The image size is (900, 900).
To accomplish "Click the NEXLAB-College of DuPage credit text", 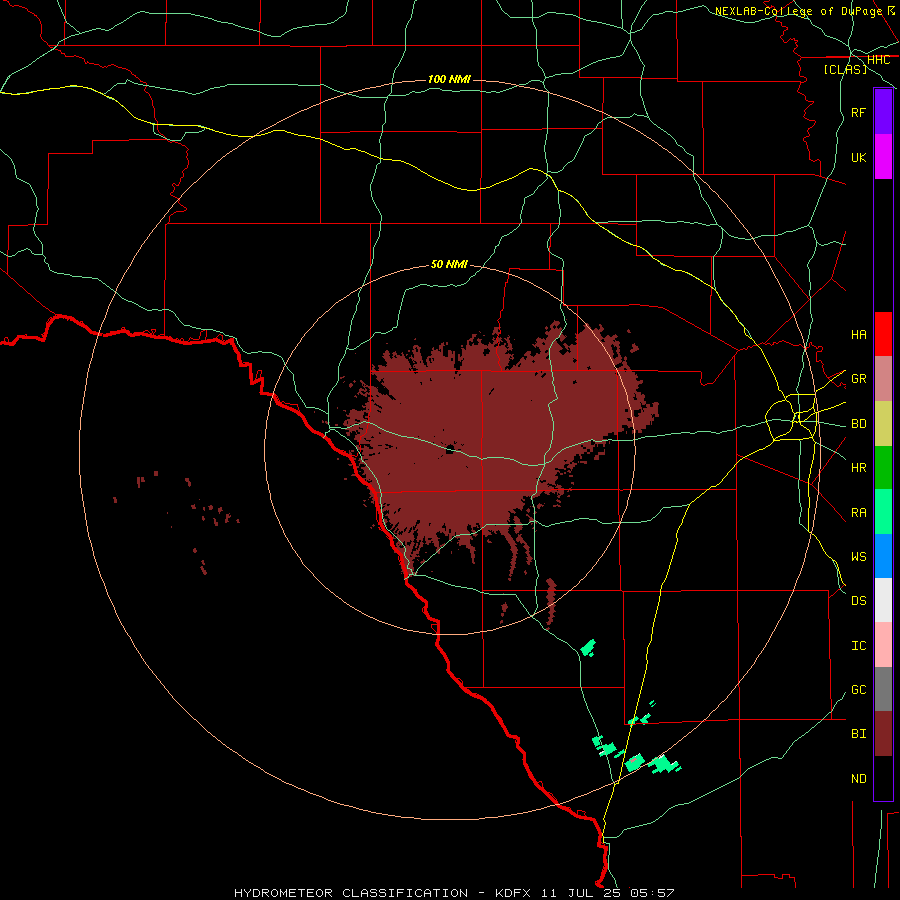I will [798, 11].
